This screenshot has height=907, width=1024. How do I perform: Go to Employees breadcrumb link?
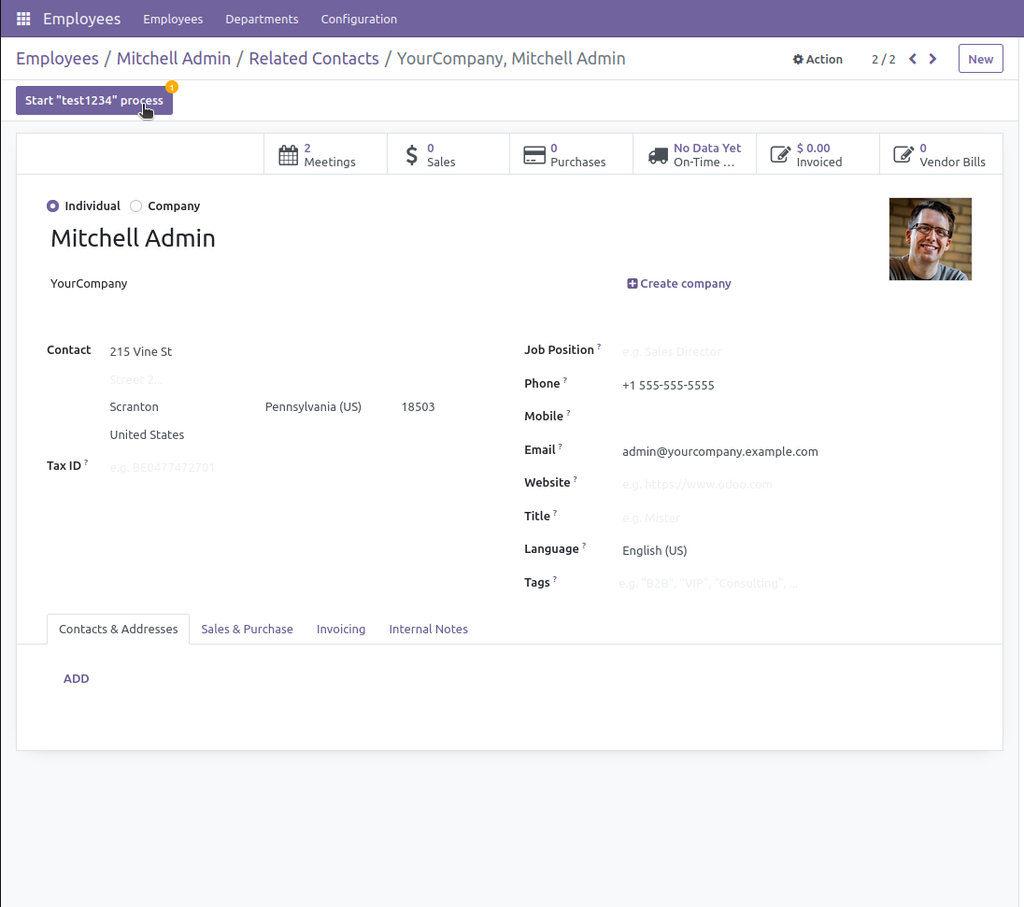pos(57,58)
